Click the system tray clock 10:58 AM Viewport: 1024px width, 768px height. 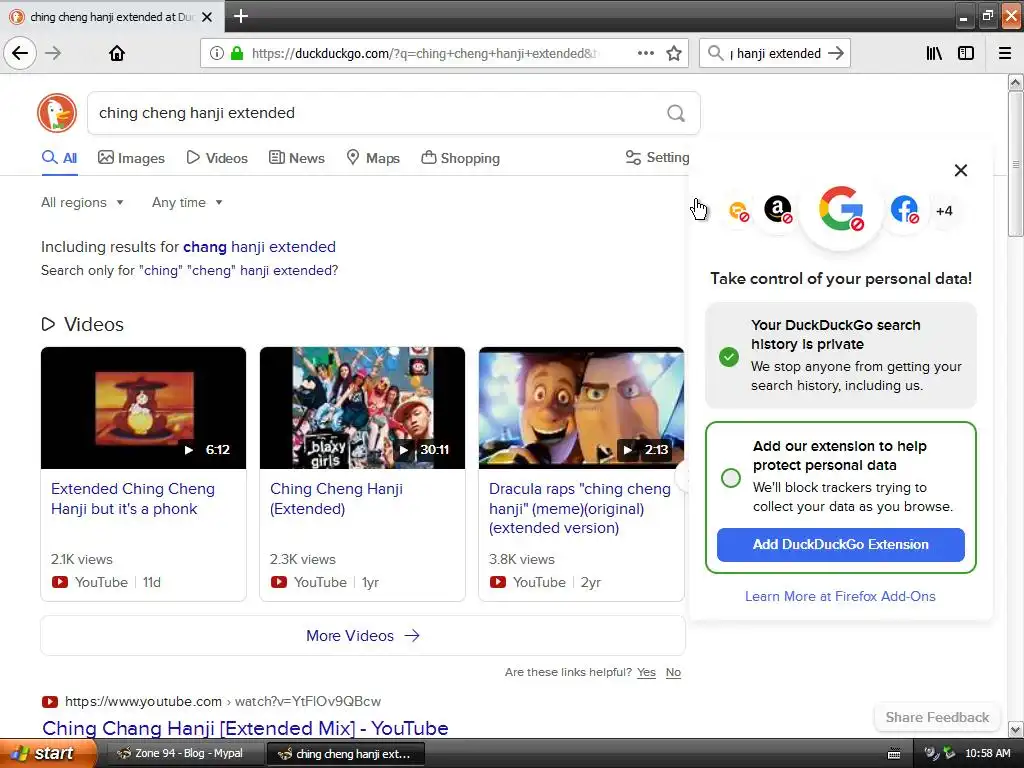pos(987,753)
